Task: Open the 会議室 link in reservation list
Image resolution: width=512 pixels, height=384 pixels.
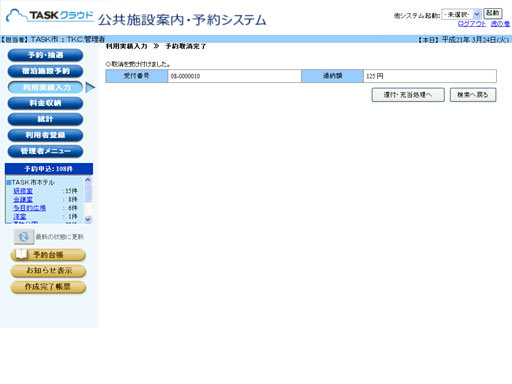Action: tap(23, 199)
